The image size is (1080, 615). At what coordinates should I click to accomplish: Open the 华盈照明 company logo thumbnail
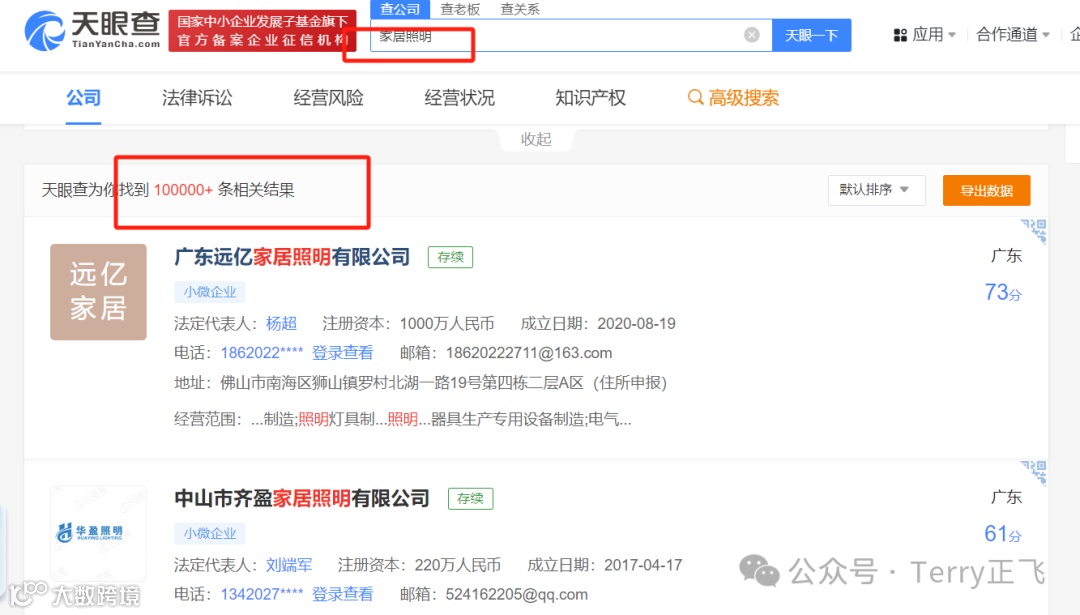pyautogui.click(x=98, y=532)
